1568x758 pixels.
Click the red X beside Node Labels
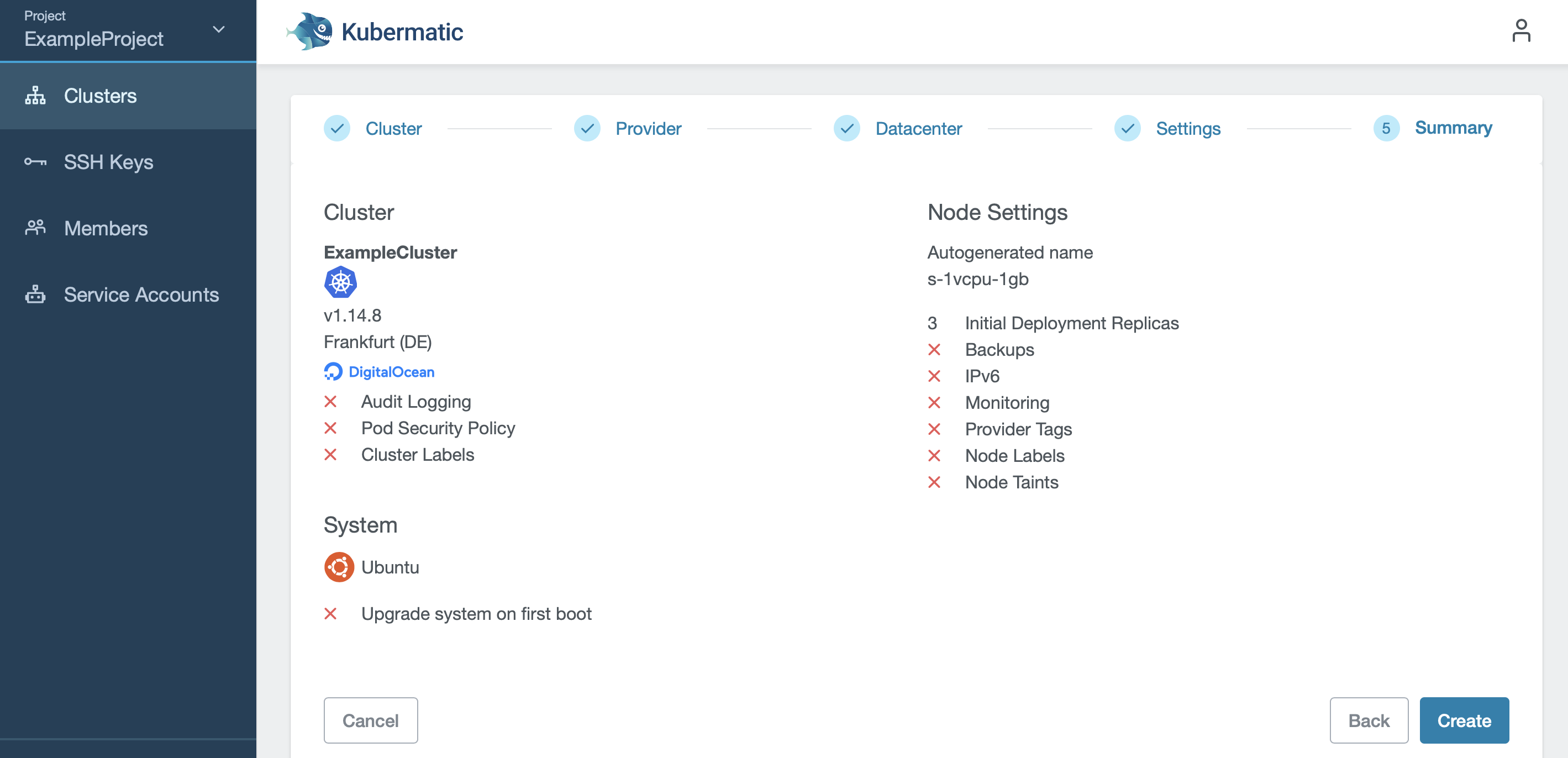934,455
